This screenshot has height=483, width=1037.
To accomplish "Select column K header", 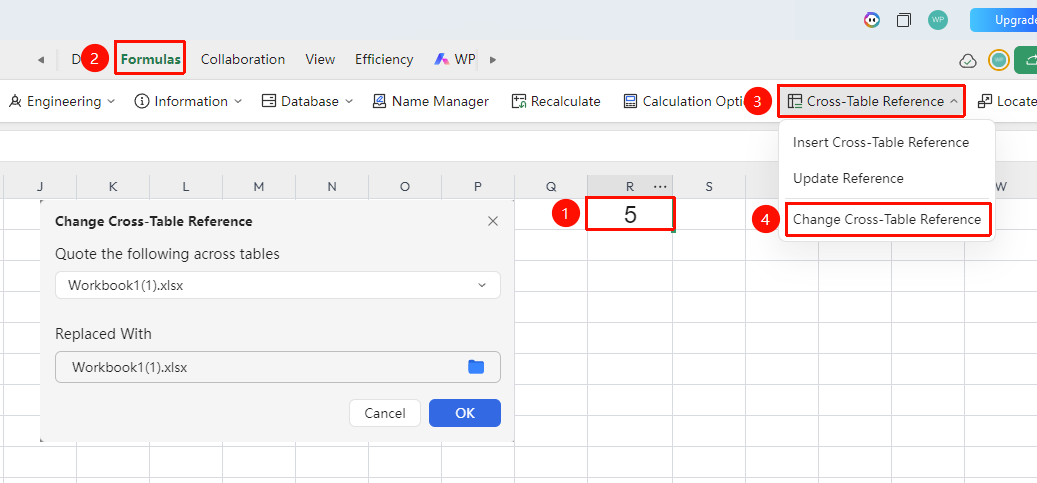I will click(113, 187).
